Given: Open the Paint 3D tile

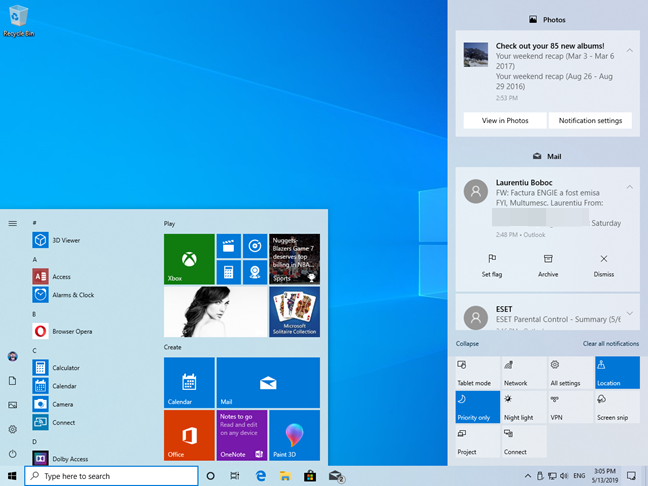Looking at the screenshot, I should 294,435.
